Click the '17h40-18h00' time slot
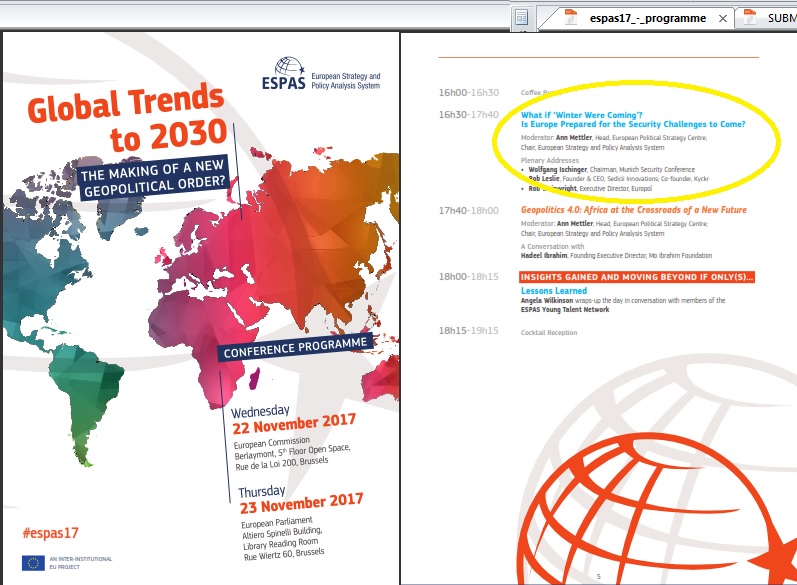Viewport: 797px width, 585px height. pyautogui.click(x=469, y=210)
